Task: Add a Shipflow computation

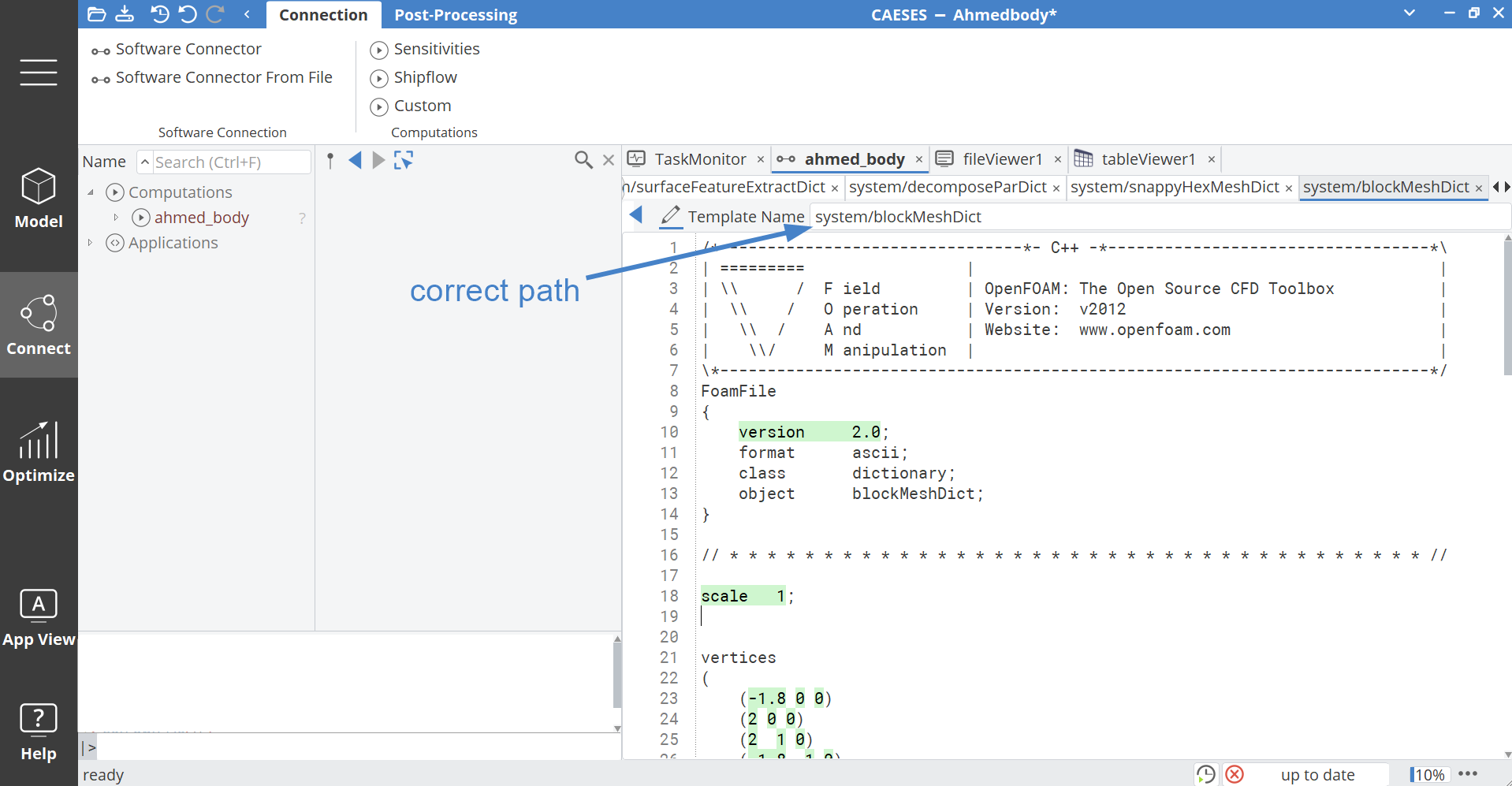Action: coord(414,77)
